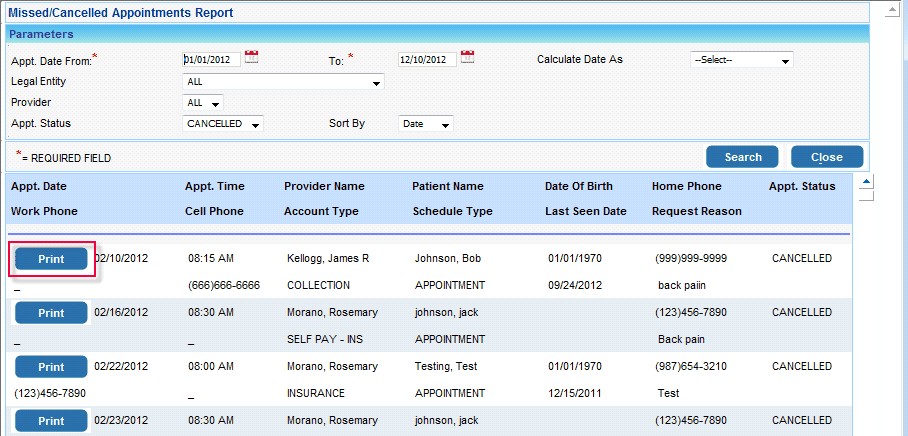Click results table scroll up arrow
Image resolution: width=908 pixels, height=436 pixels.
[866, 181]
